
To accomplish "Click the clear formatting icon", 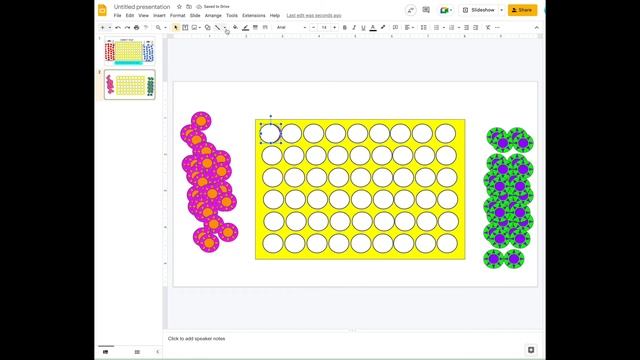I will (488, 27).
